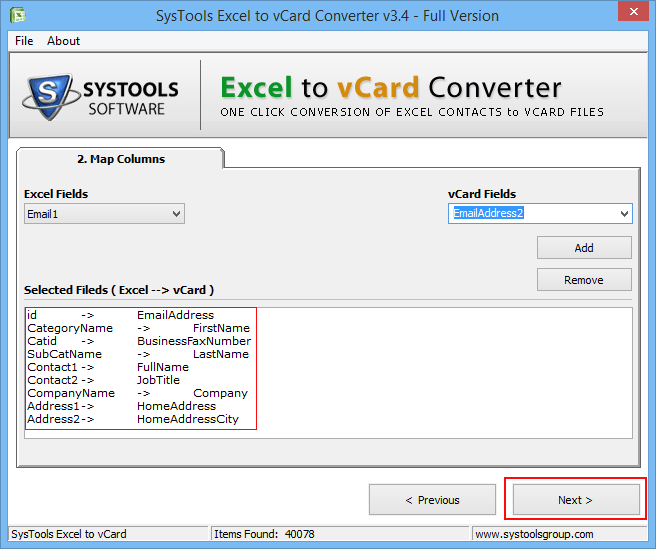Click the Selected Fileds ( Excel --> vCard ) label
This screenshot has height=549, width=656.
coord(119,290)
